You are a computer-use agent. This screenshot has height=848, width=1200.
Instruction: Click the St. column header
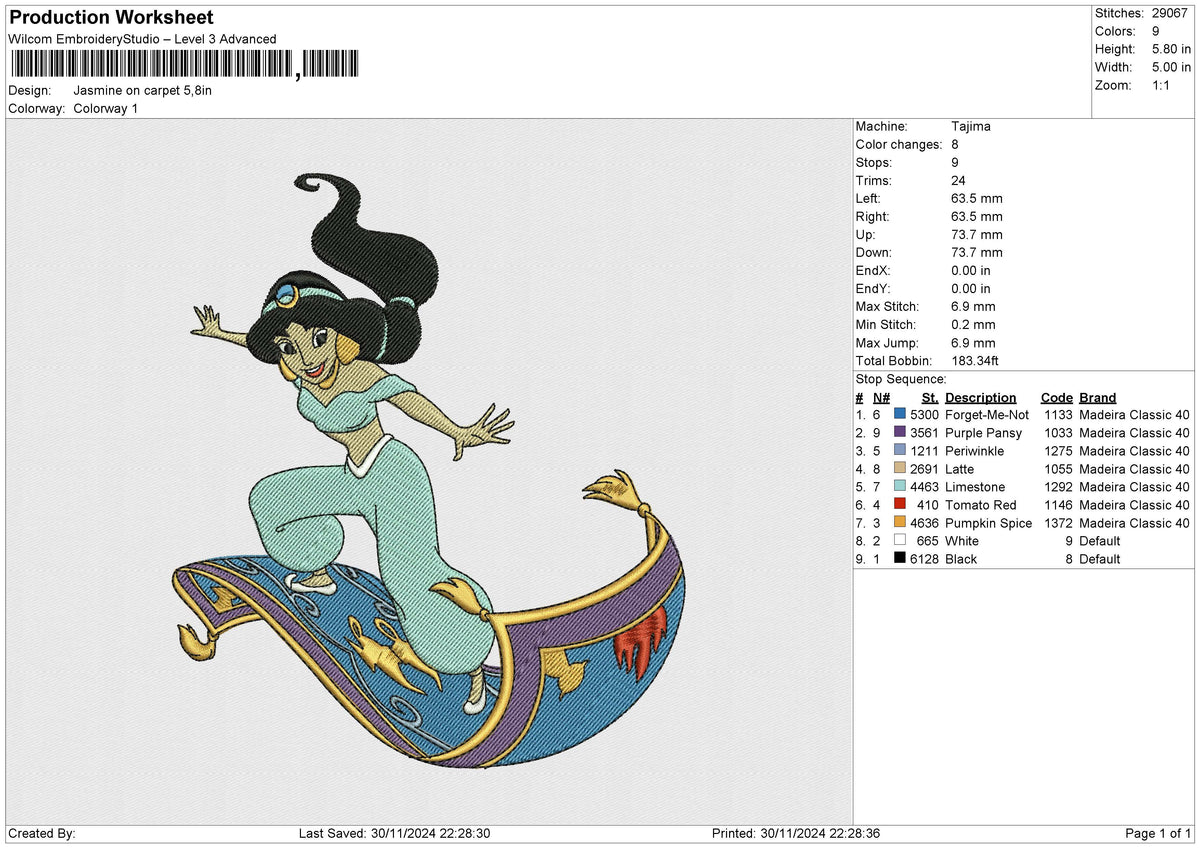(930, 397)
